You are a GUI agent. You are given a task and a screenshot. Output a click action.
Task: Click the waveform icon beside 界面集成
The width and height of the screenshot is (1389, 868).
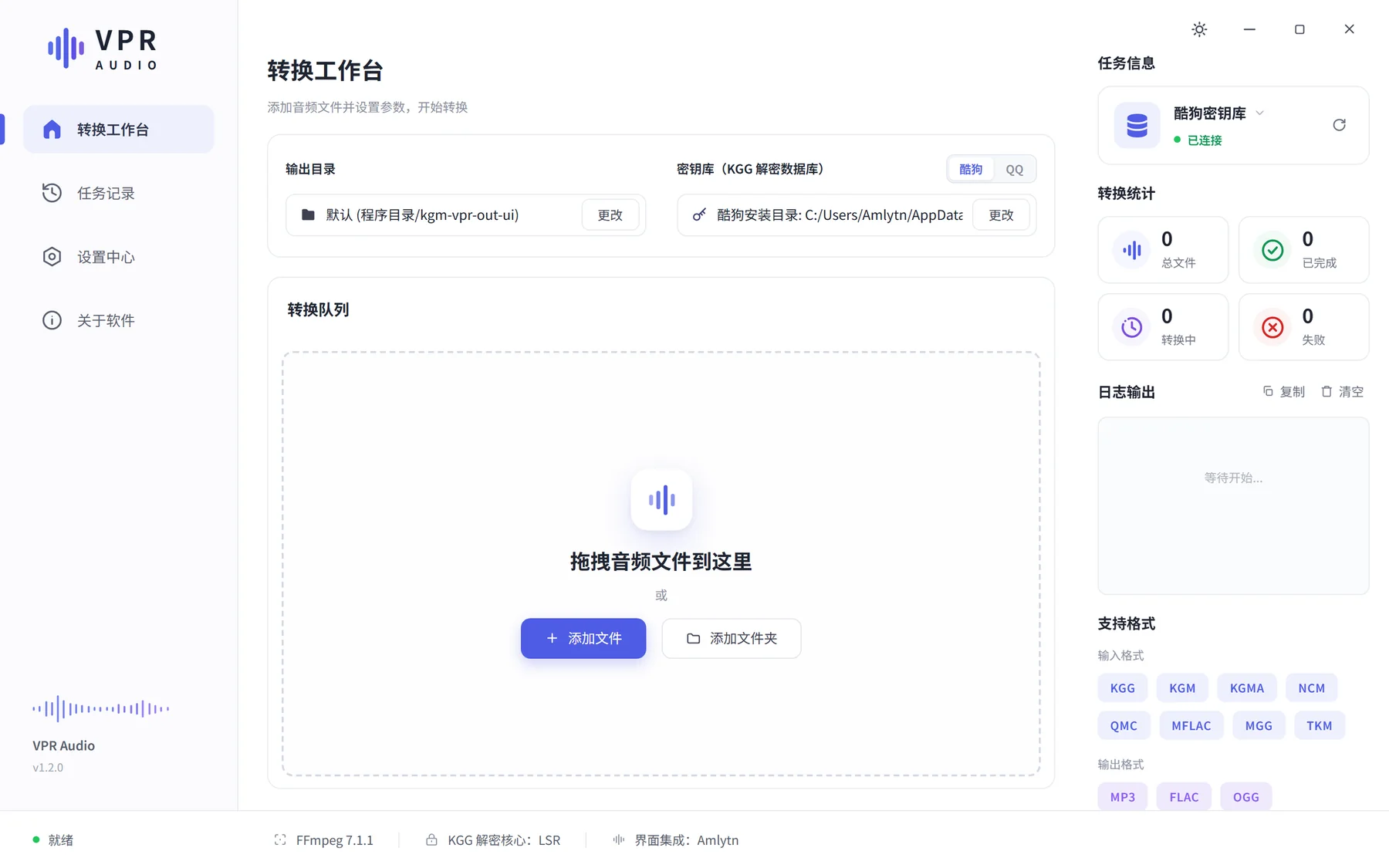click(618, 839)
